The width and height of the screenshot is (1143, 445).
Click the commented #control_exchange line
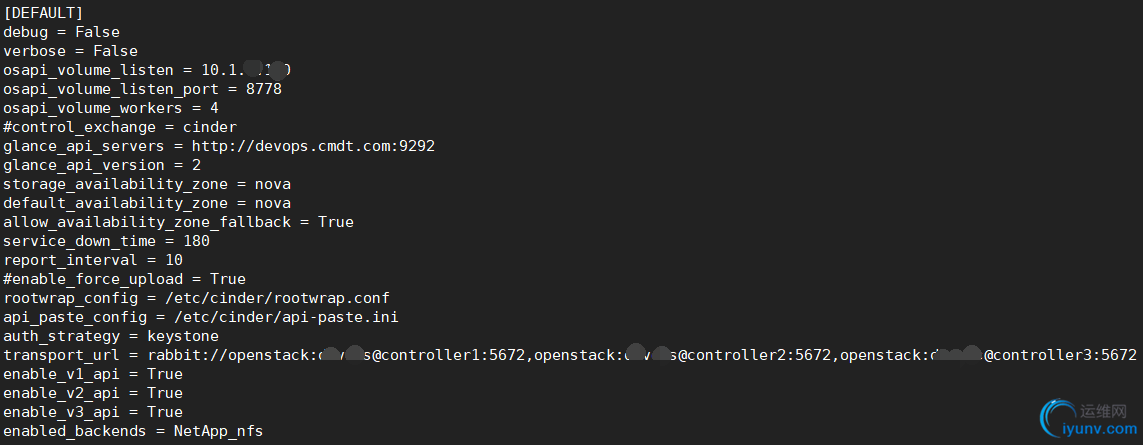pyautogui.click(x=120, y=127)
